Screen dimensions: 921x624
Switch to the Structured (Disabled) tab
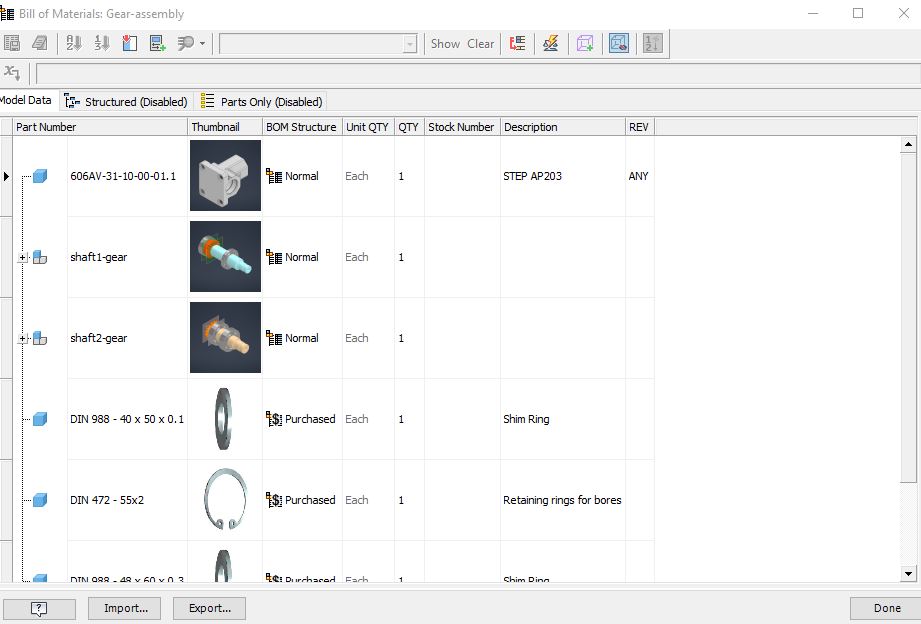tap(126, 101)
